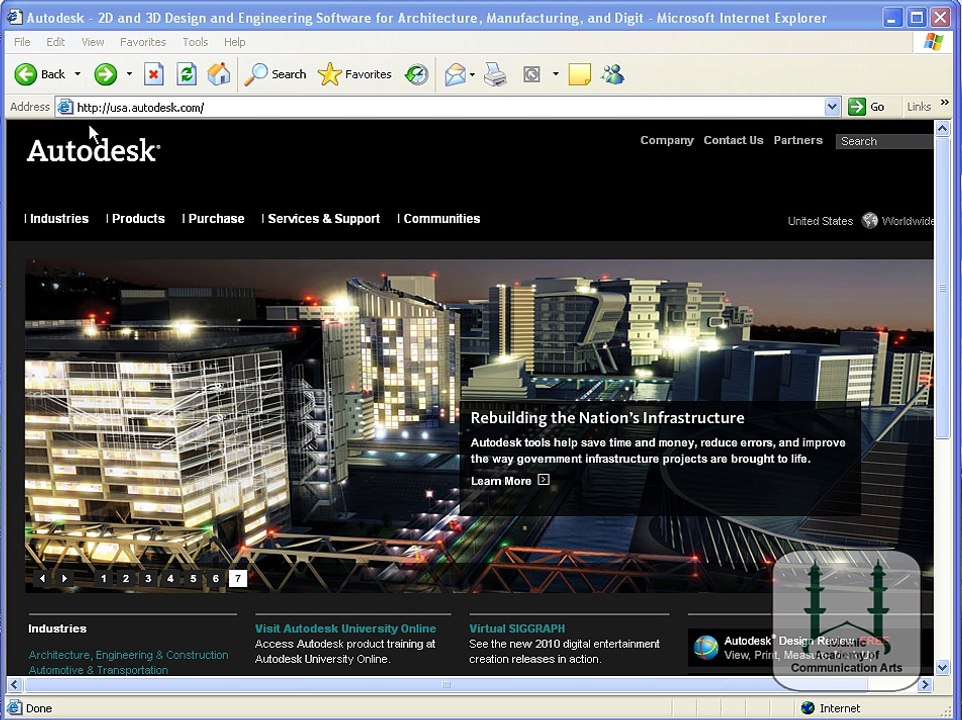Click the address bar URL field
The height and width of the screenshot is (720, 962).
[x=448, y=107]
